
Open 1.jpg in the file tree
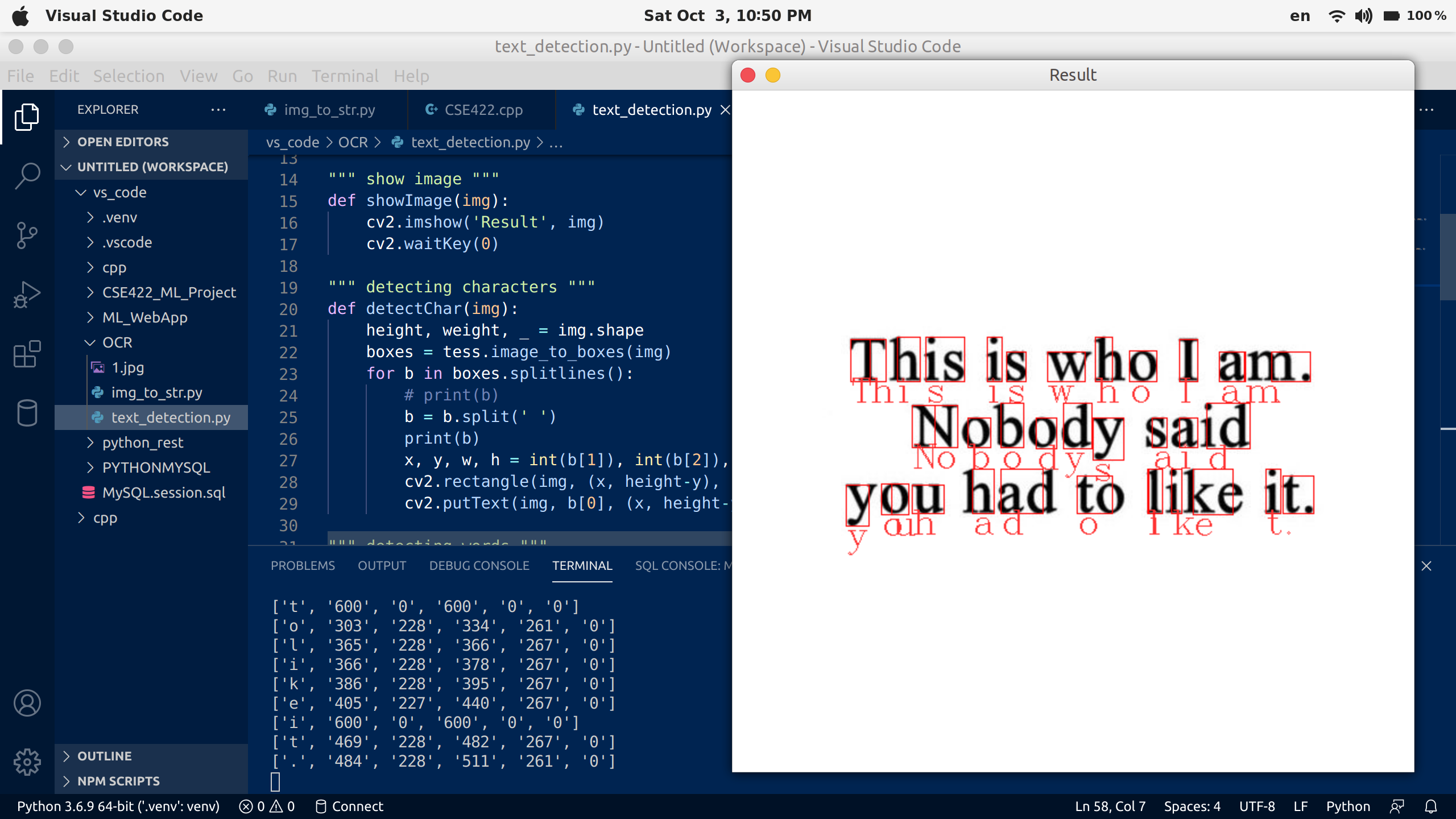click(x=127, y=367)
